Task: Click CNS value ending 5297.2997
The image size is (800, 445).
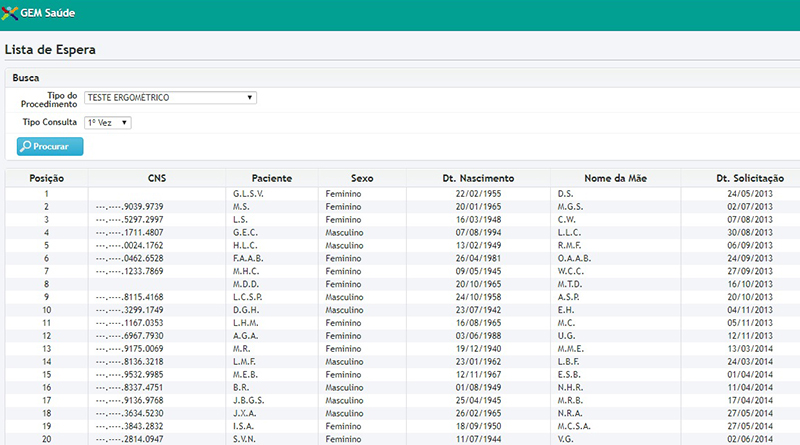Action: pos(130,219)
